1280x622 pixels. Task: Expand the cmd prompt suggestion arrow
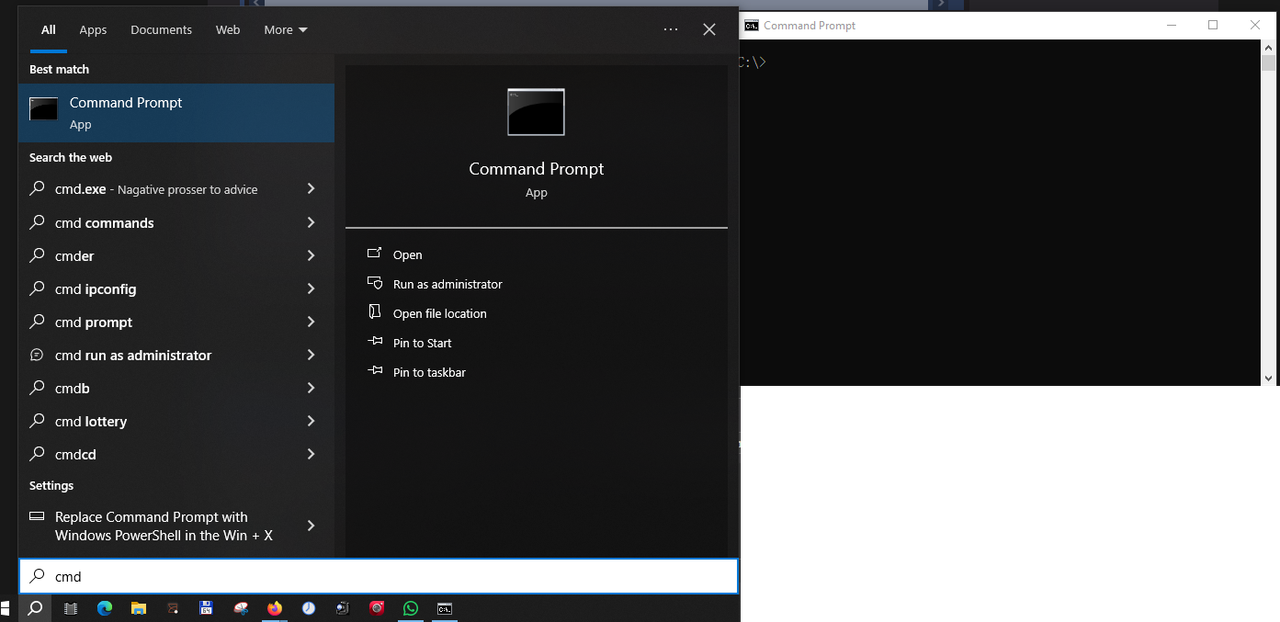click(311, 321)
